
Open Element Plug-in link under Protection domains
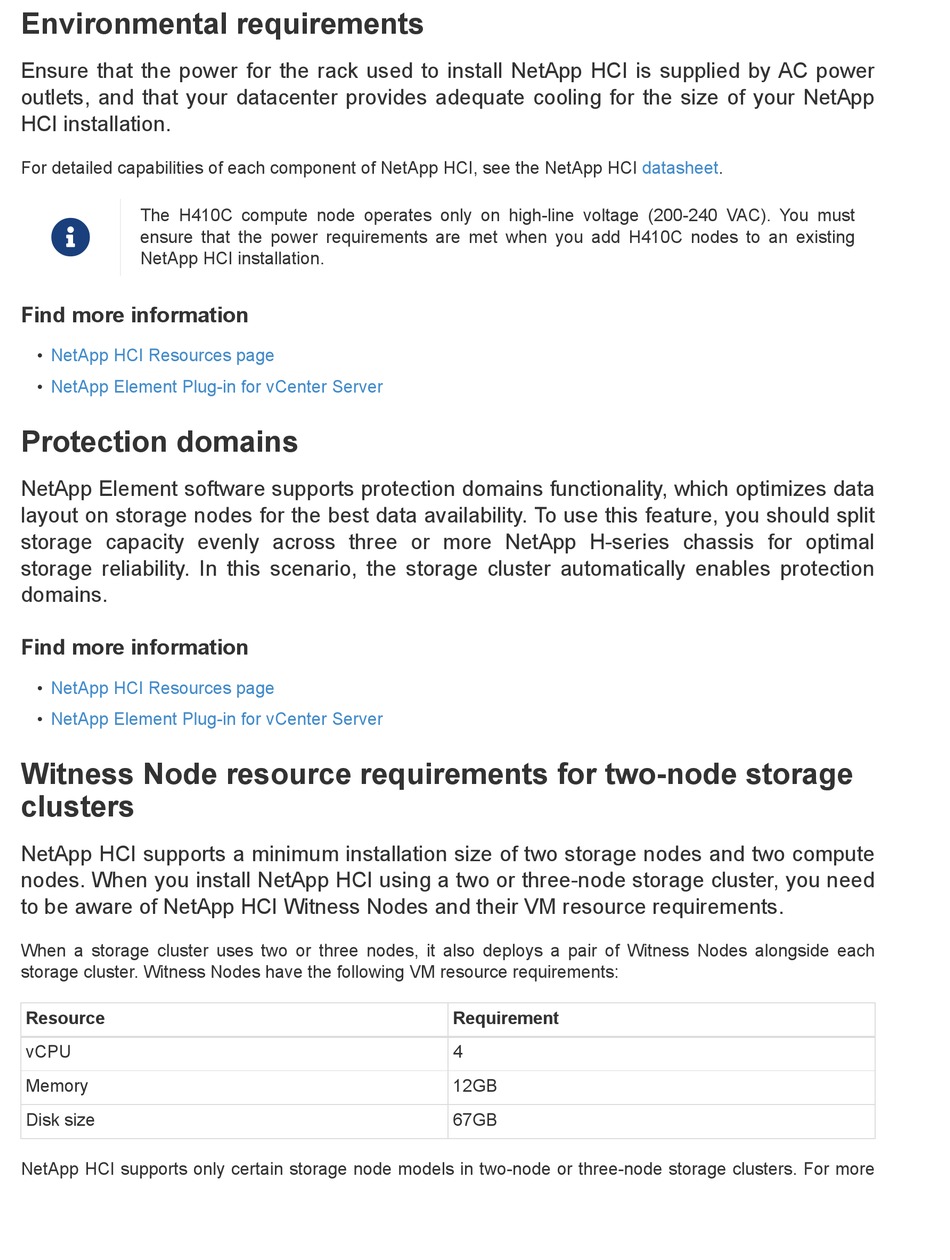[216, 719]
